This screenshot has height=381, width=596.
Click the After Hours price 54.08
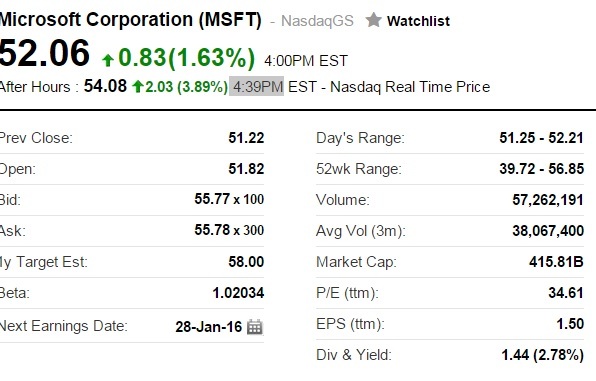105,86
